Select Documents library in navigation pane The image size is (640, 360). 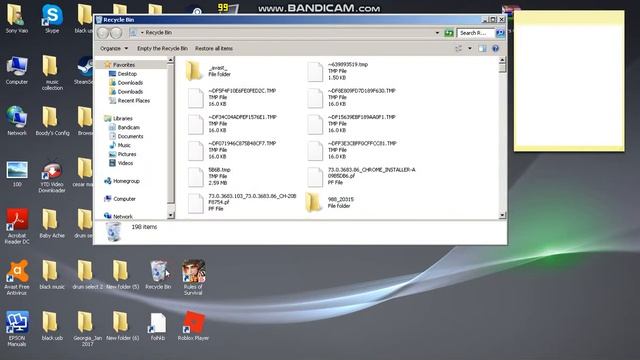(x=130, y=136)
